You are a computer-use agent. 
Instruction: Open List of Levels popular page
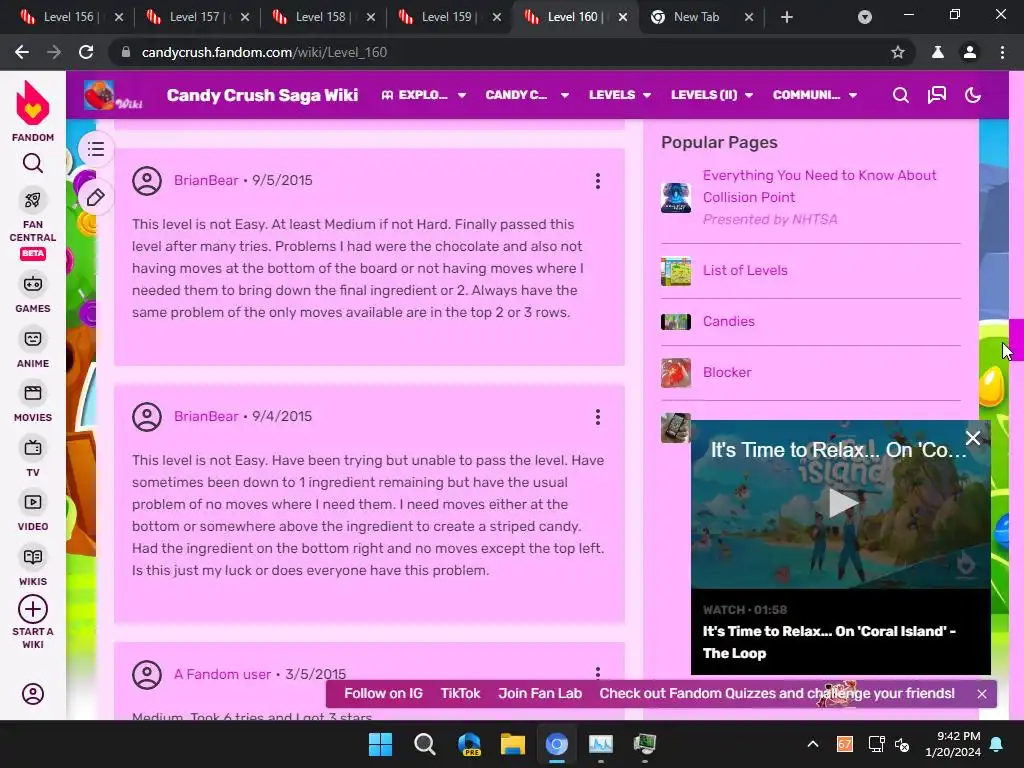(745, 270)
